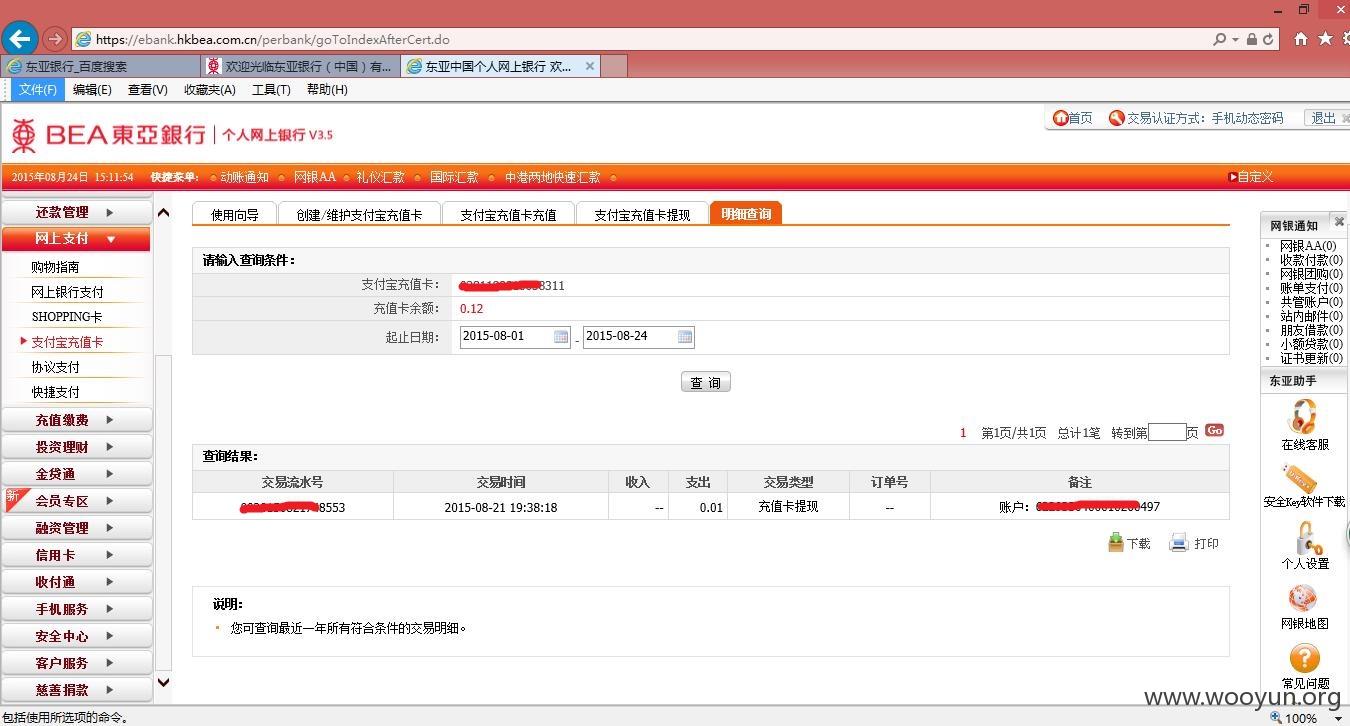The width and height of the screenshot is (1350, 726).
Task: Switch to 创建/维护支付宝充值卡 tab
Action: click(x=360, y=214)
